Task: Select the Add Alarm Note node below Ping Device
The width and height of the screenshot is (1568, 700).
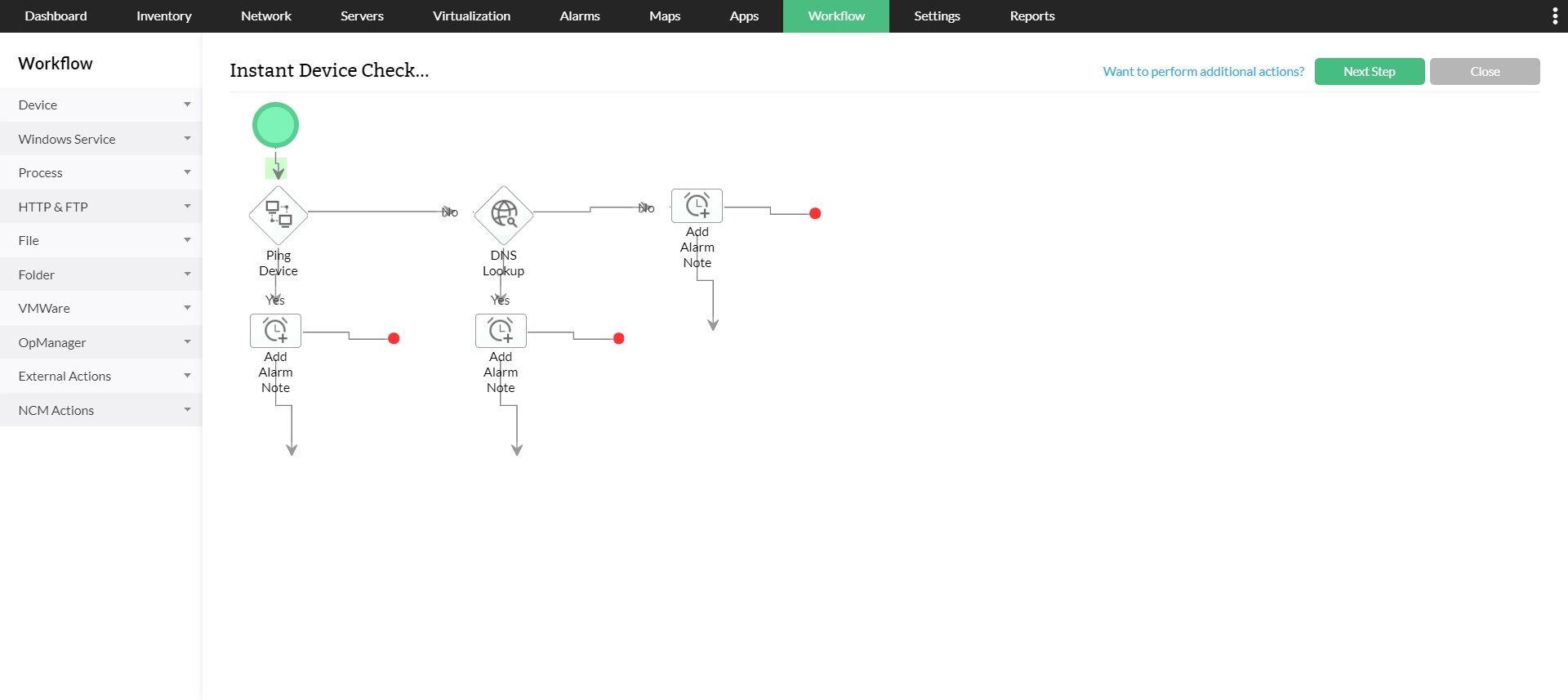Action: [275, 331]
